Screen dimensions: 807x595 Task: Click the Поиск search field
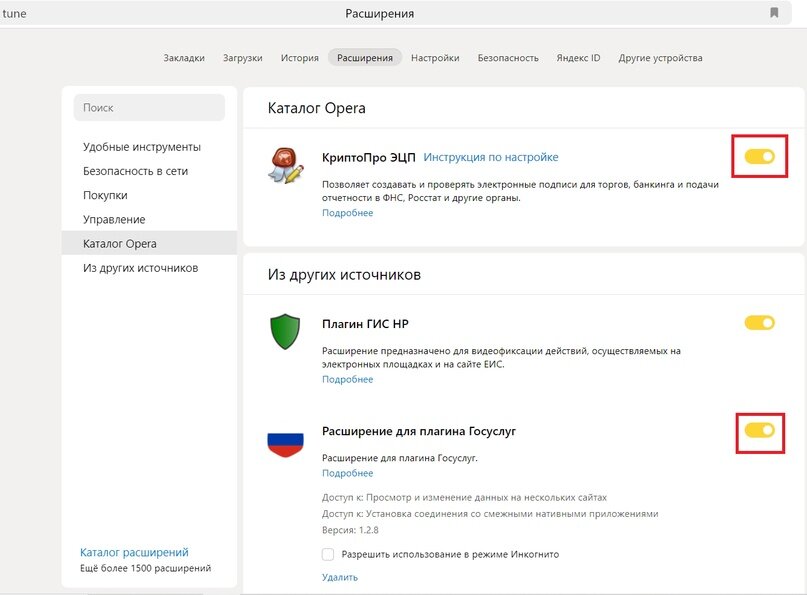(x=149, y=108)
